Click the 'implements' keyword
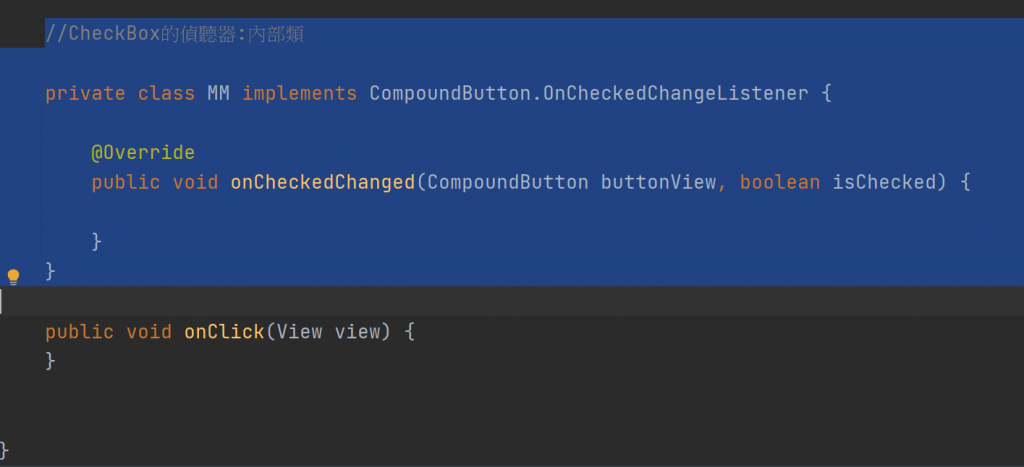 click(x=299, y=94)
